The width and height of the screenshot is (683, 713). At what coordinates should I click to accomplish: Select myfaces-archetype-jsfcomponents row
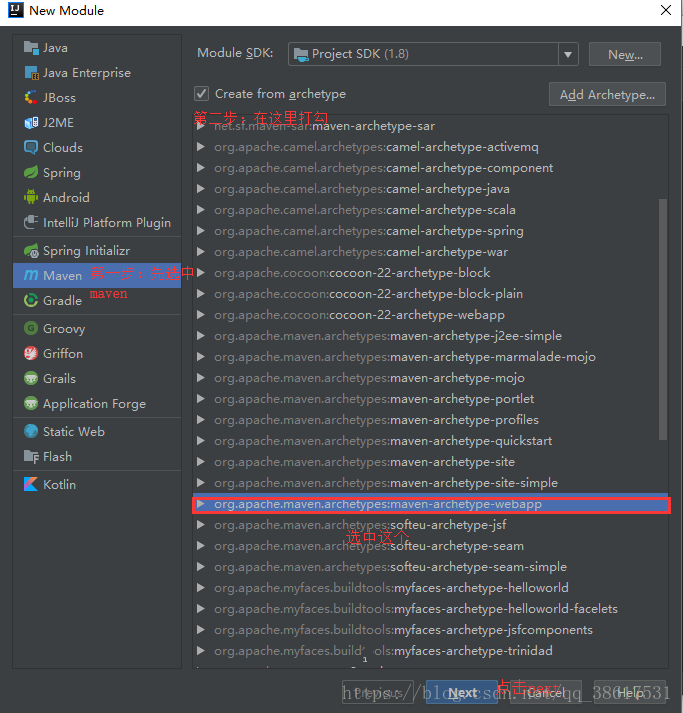point(430,630)
